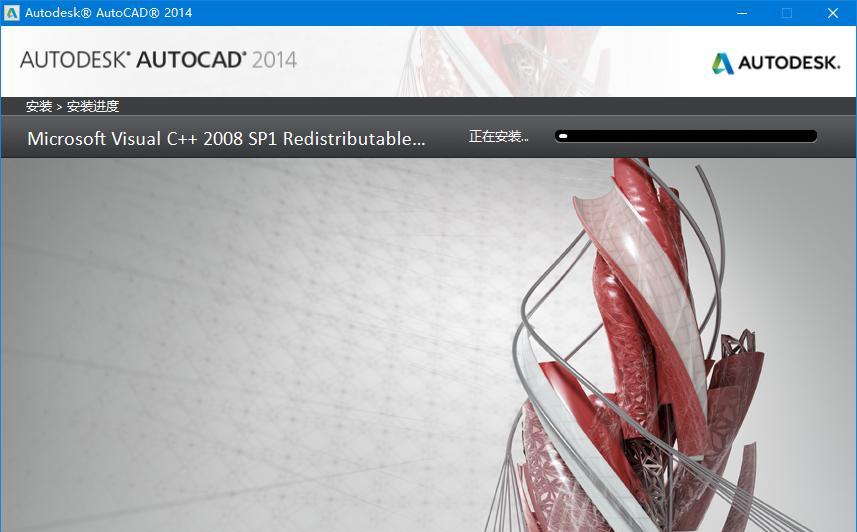Click the AutoCAD app icon in title bar
The height and width of the screenshot is (532, 857).
[x=11, y=13]
